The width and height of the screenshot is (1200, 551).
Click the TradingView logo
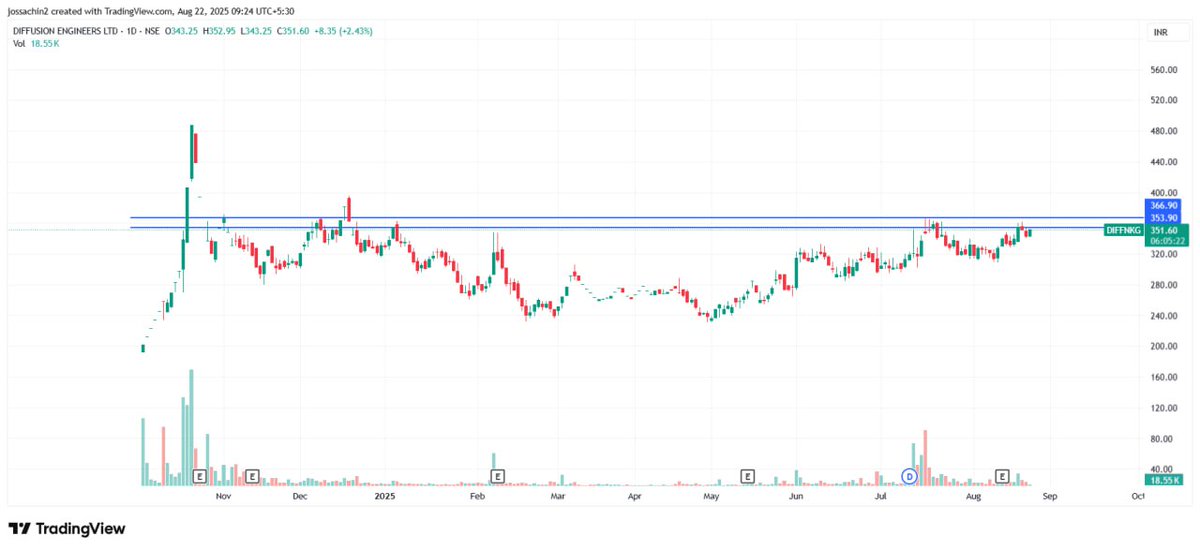click(x=67, y=528)
